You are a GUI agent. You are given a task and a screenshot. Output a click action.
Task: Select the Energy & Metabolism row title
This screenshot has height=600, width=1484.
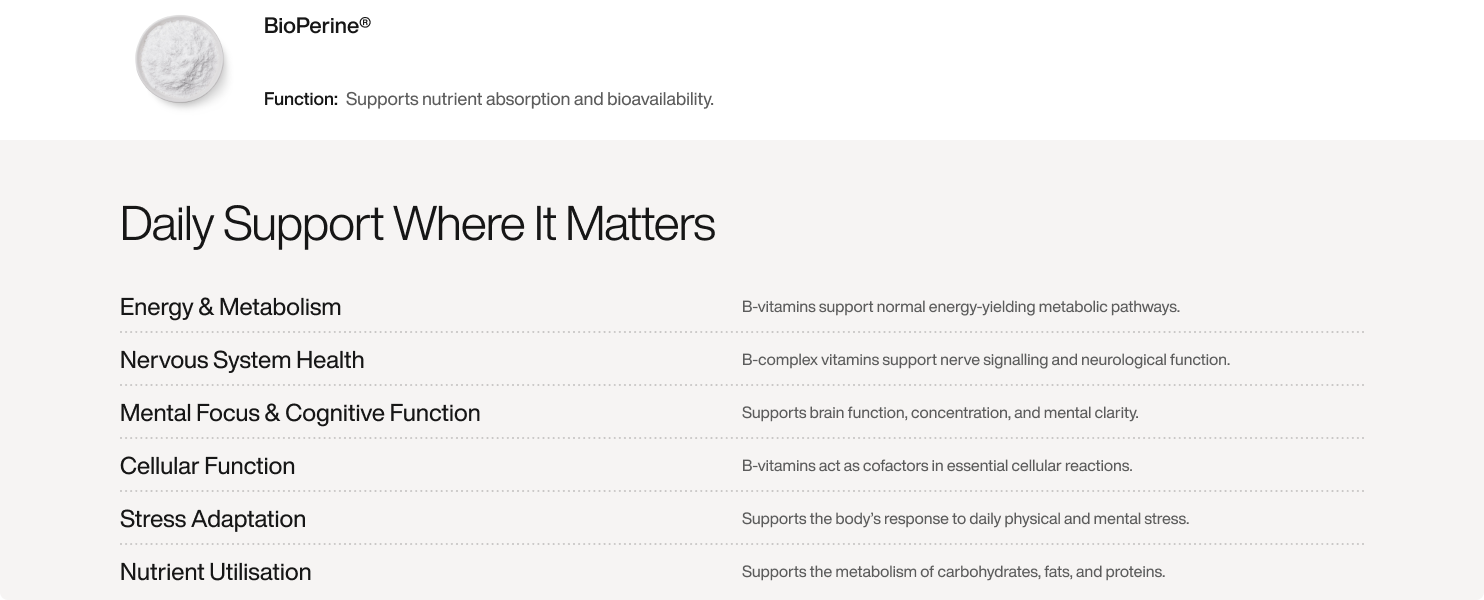(230, 307)
